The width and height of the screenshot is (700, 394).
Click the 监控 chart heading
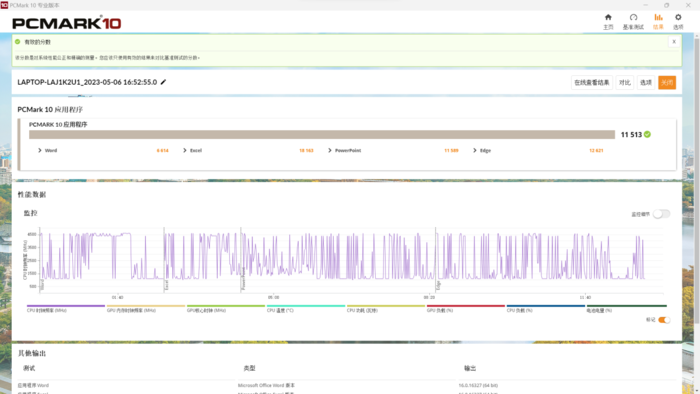coord(30,213)
